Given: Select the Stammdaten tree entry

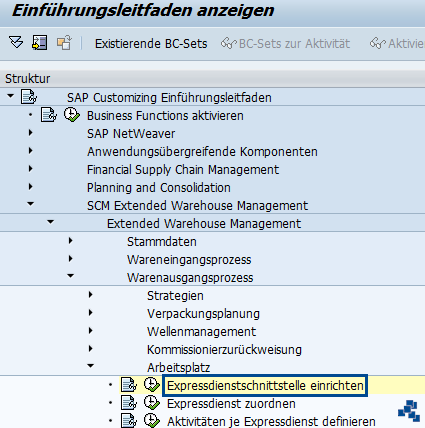Looking at the screenshot, I should (162, 242).
